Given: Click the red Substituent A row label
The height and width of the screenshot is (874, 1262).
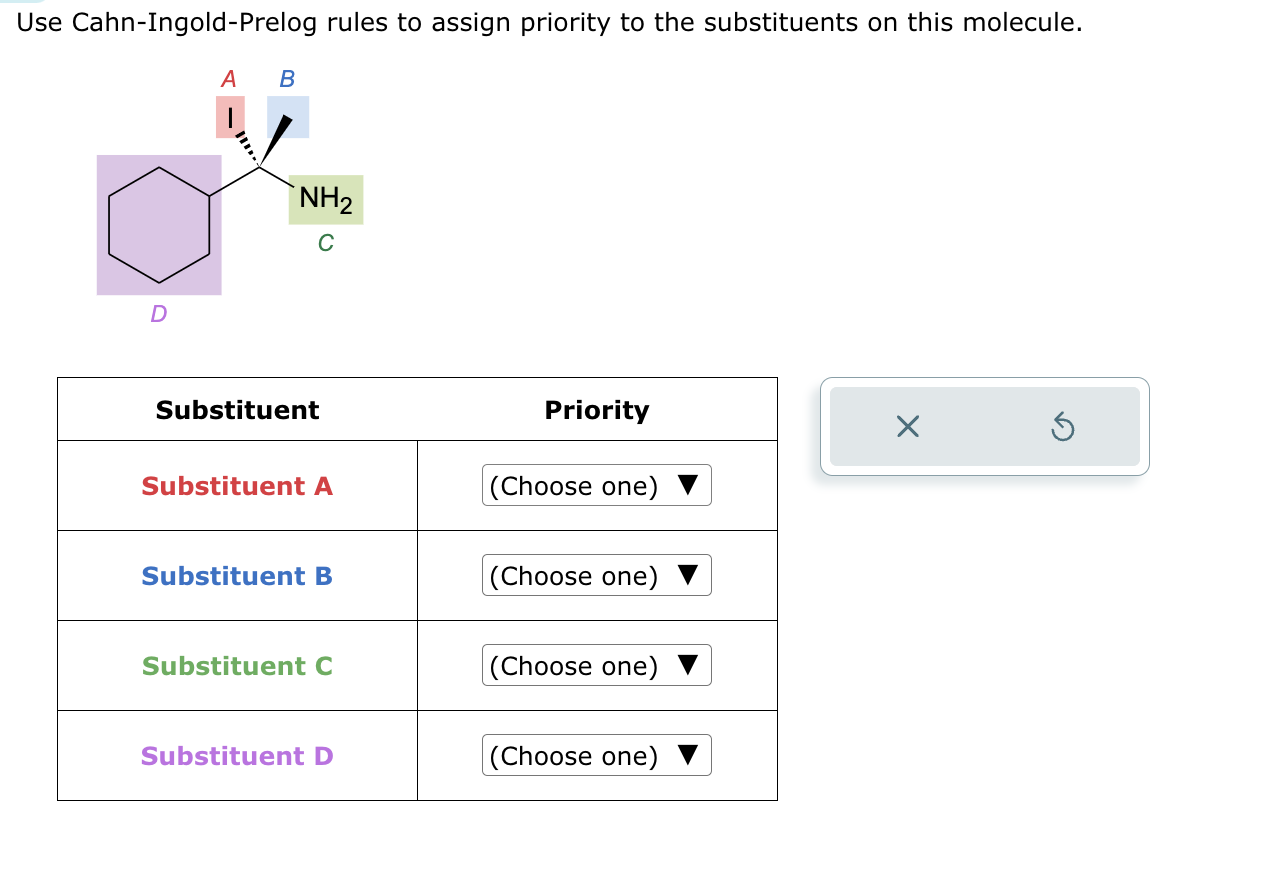Looking at the screenshot, I should 236,486.
